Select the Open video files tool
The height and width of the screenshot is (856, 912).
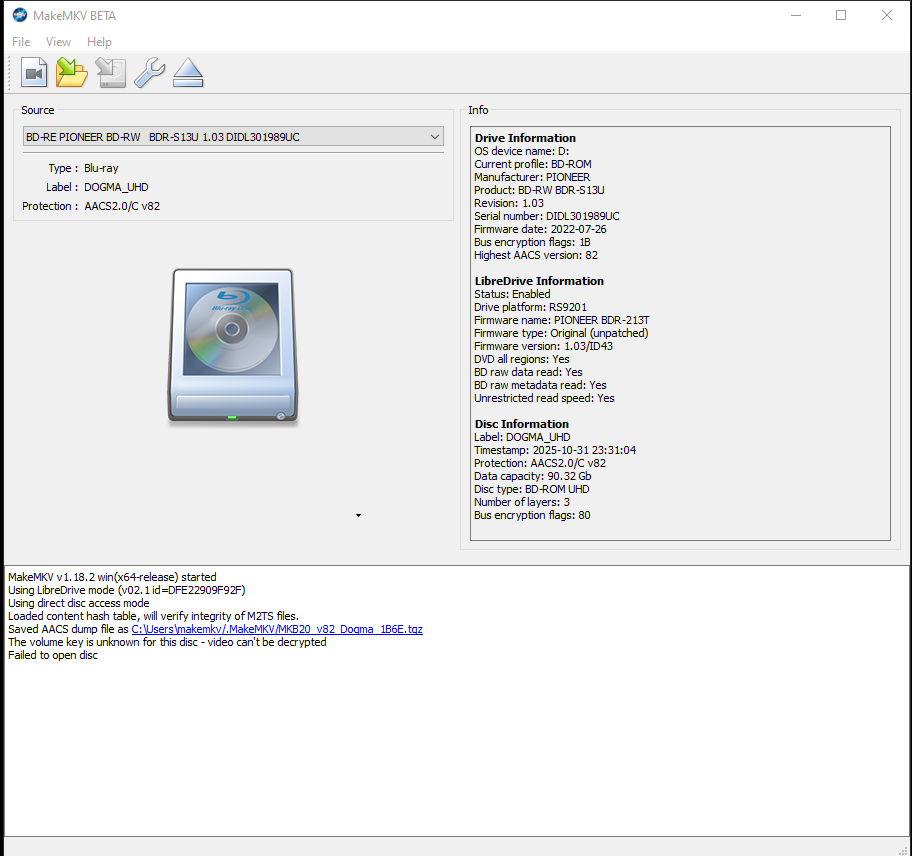tap(33, 71)
